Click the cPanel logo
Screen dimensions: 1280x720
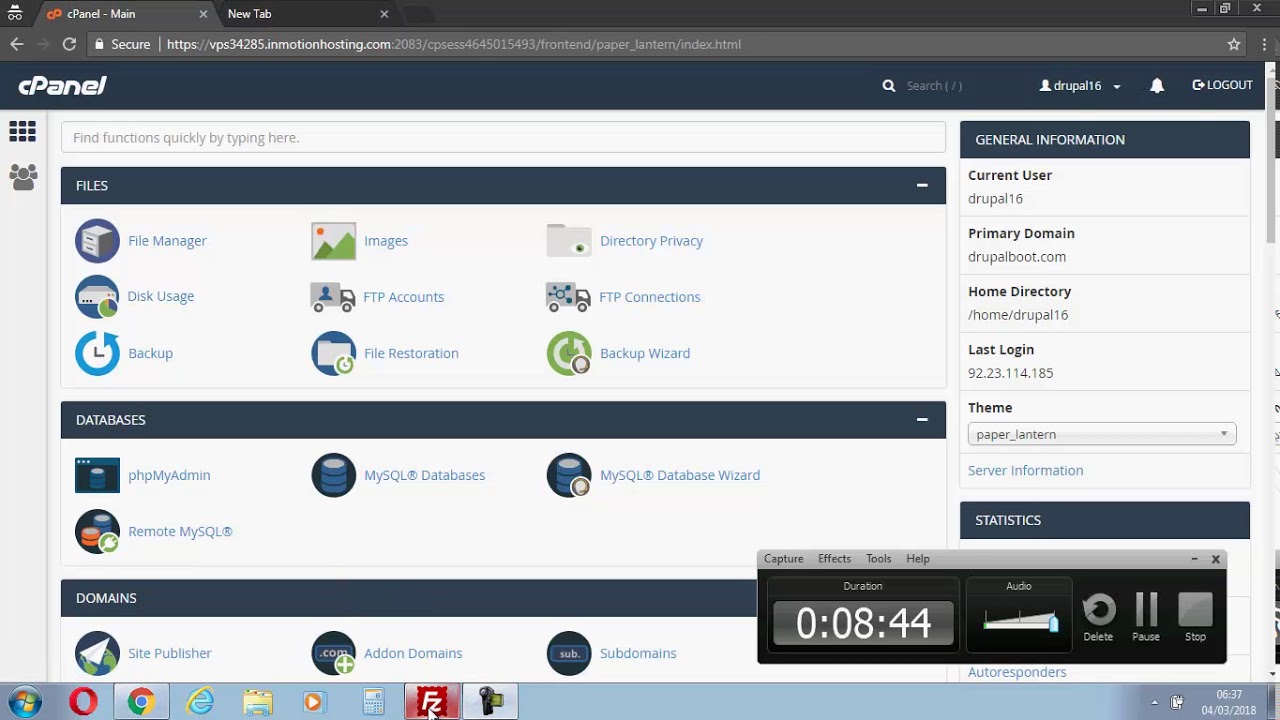click(x=62, y=86)
